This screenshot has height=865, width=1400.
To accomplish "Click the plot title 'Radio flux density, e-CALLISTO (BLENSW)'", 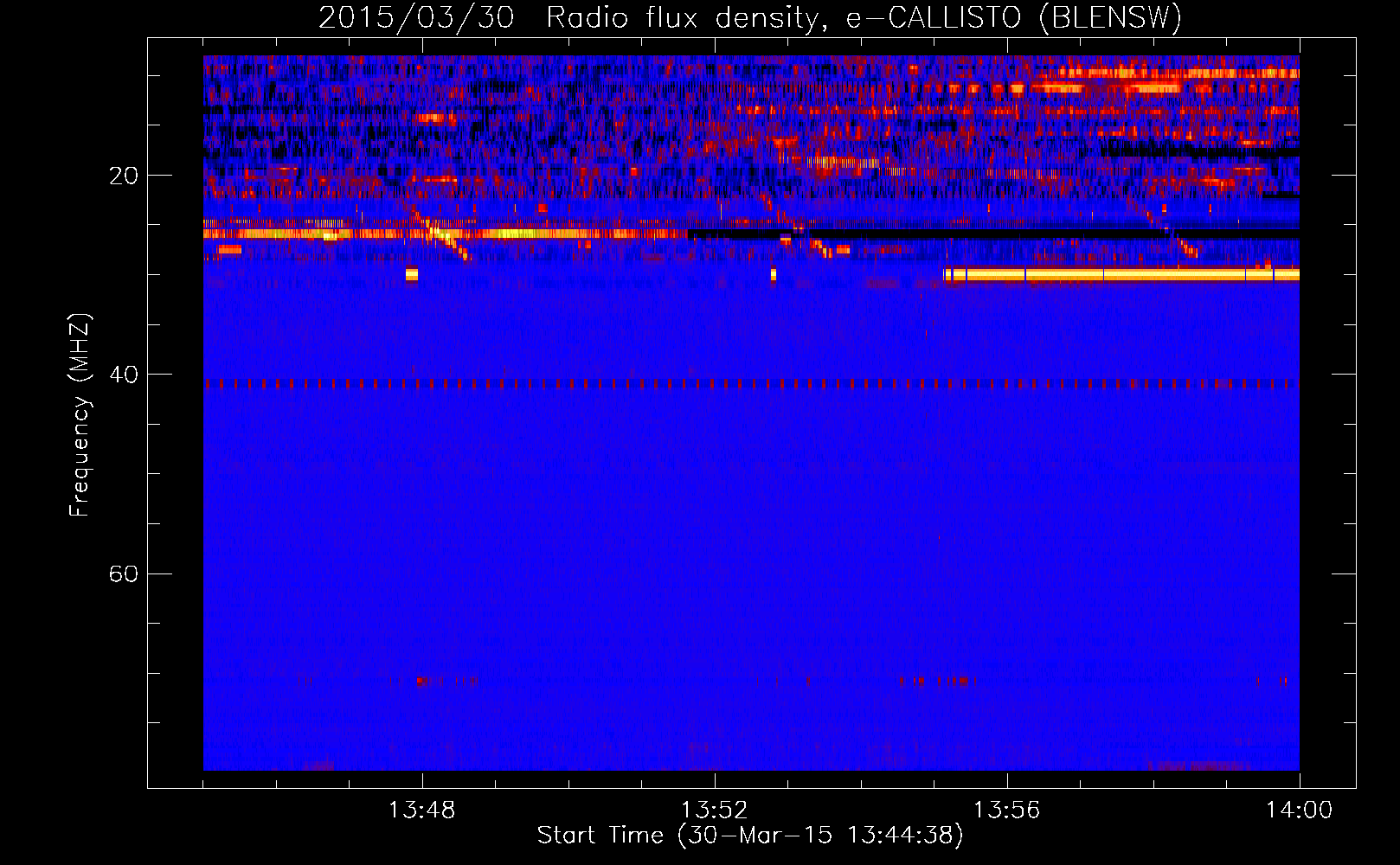I will [x=864, y=18].
